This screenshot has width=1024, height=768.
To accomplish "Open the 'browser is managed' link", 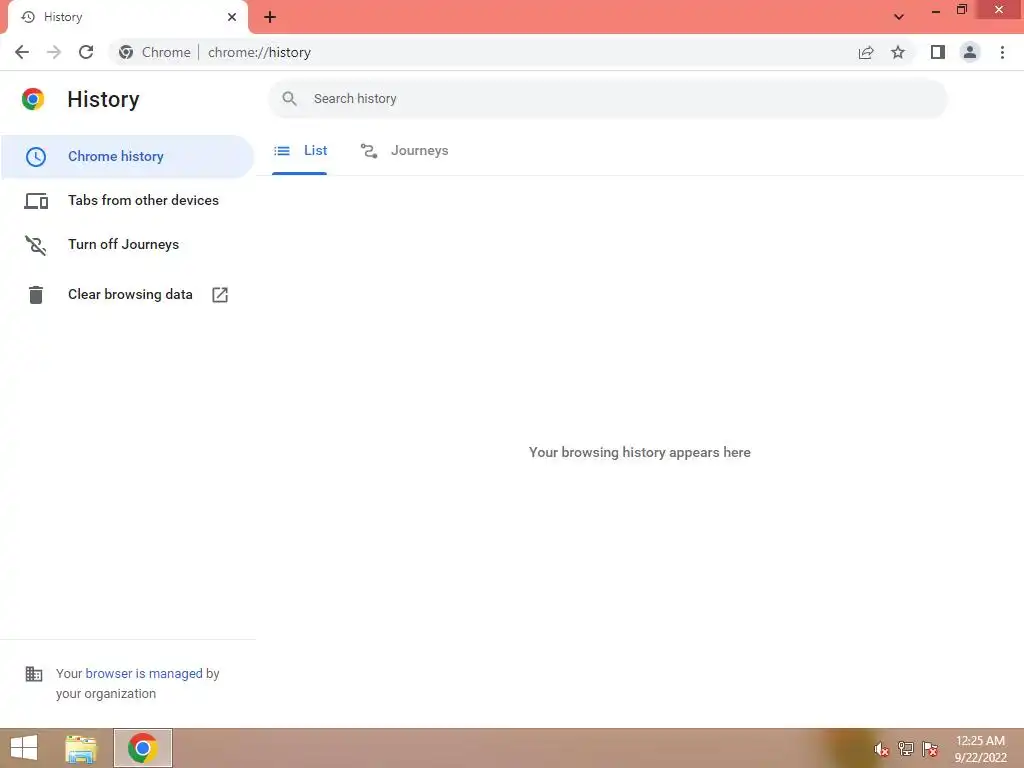I will (144, 673).
